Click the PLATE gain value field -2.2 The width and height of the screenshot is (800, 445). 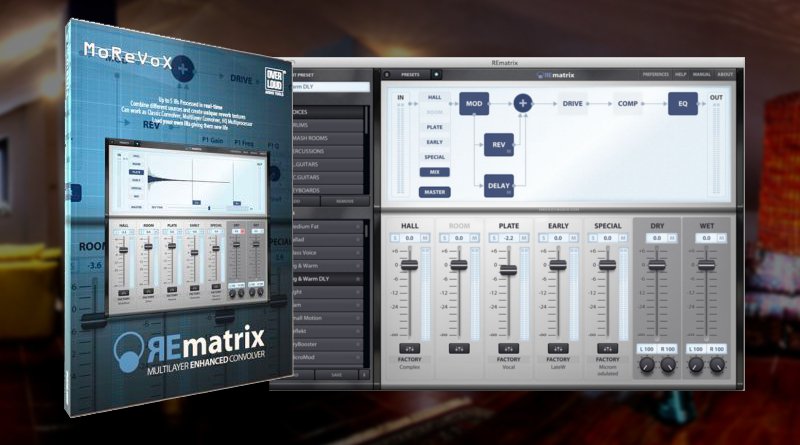(x=509, y=238)
